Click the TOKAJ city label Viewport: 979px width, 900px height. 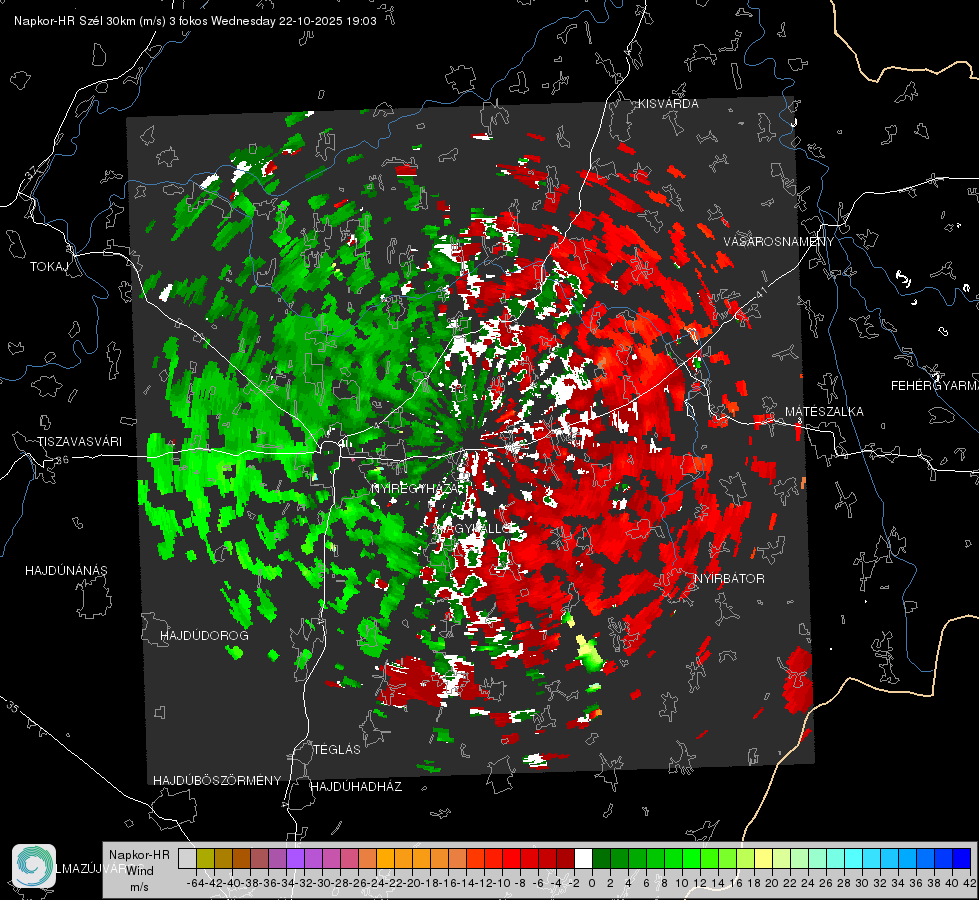tap(49, 267)
